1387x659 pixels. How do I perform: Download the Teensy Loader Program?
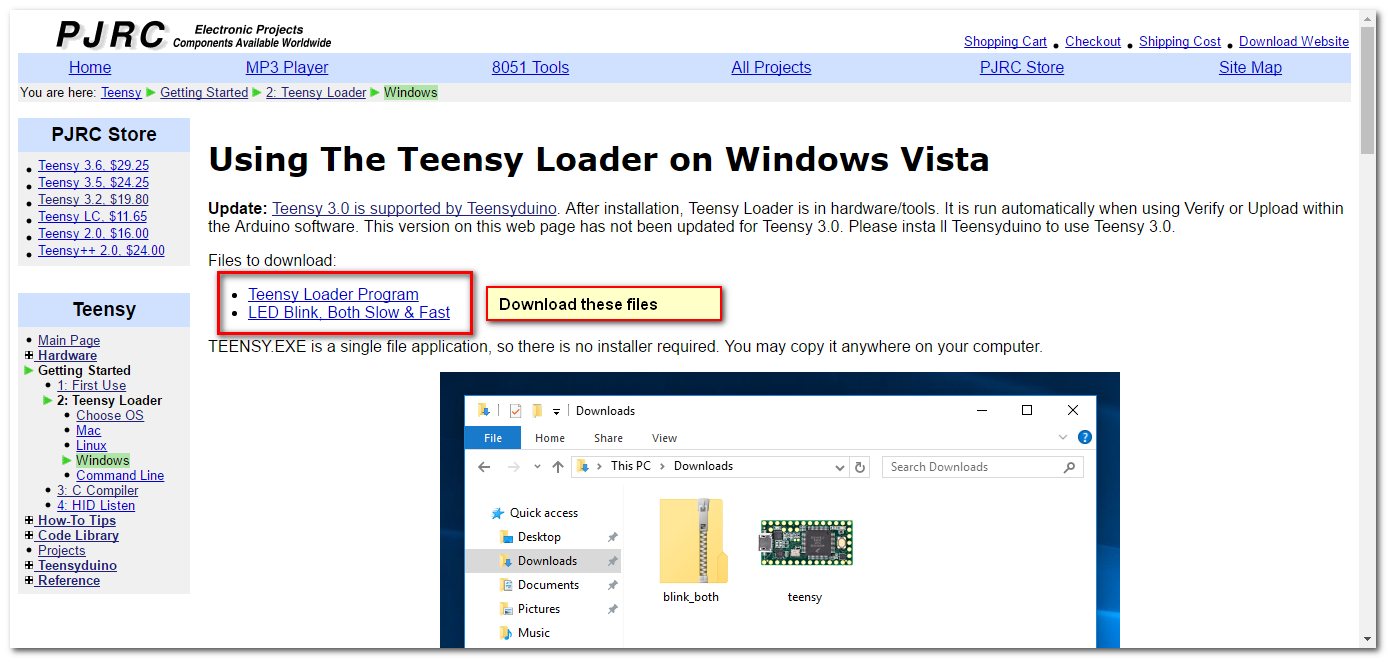[333, 294]
